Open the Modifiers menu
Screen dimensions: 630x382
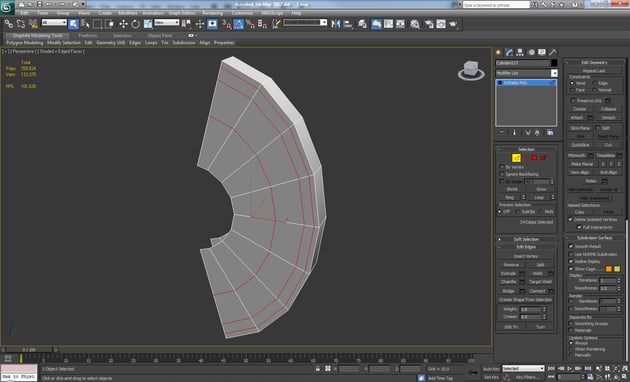[x=128, y=13]
